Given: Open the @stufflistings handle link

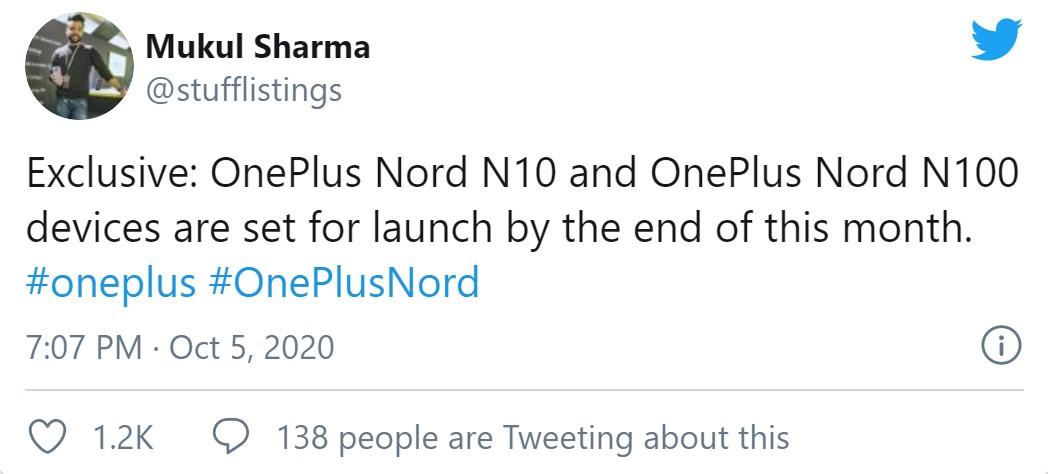Looking at the screenshot, I should (x=244, y=91).
